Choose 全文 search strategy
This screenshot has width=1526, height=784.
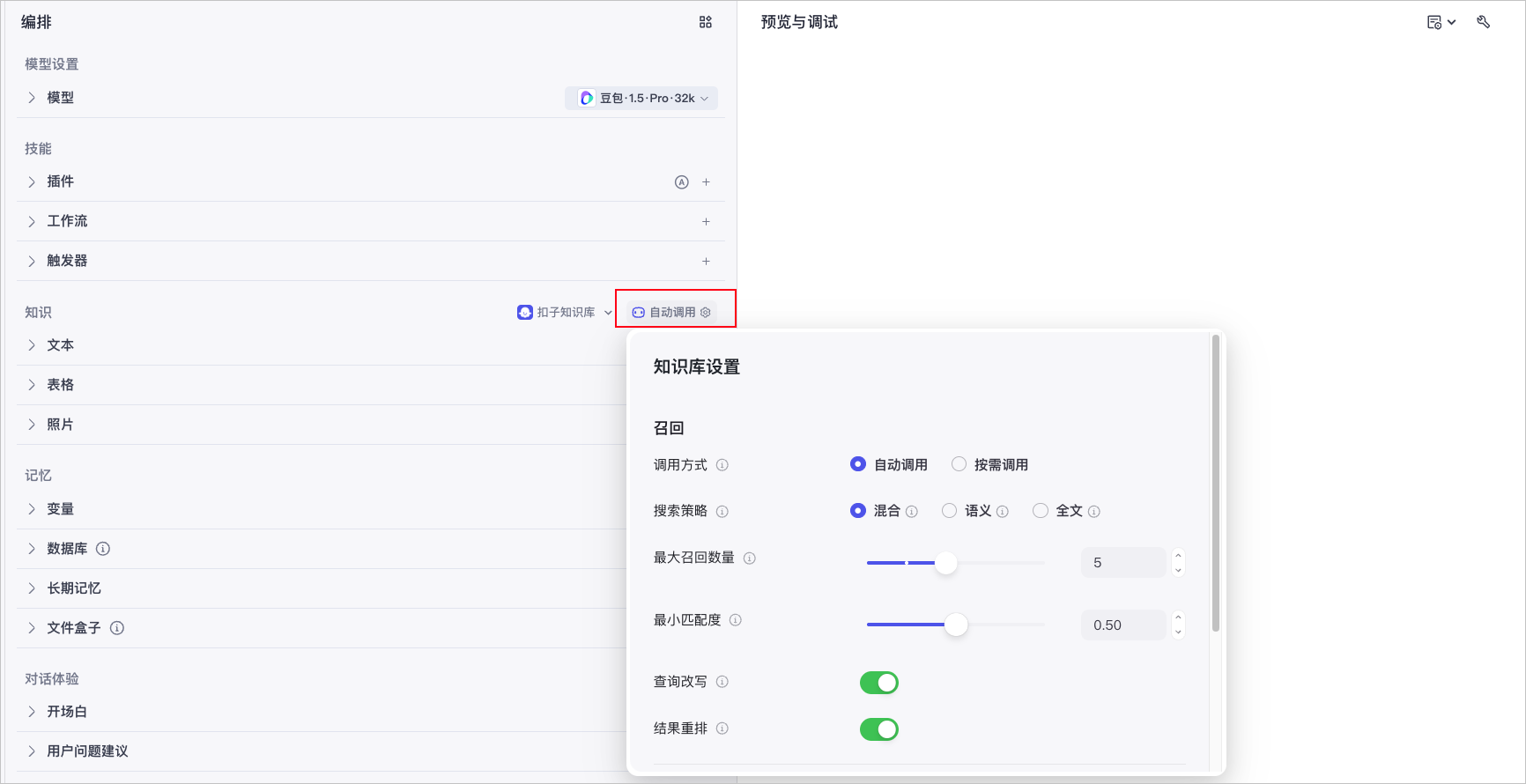(1041, 511)
